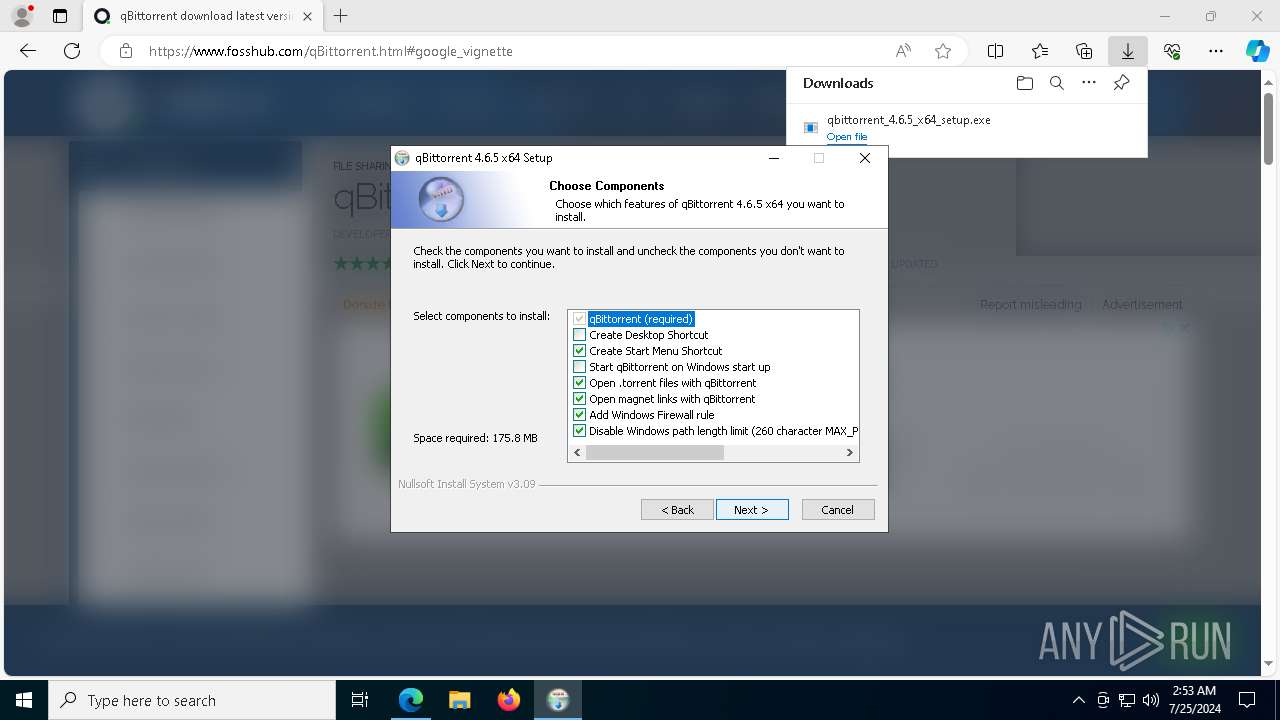Image resolution: width=1280 pixels, height=720 pixels.
Task: Minimize the qBittorrent Setup window
Action: click(774, 158)
